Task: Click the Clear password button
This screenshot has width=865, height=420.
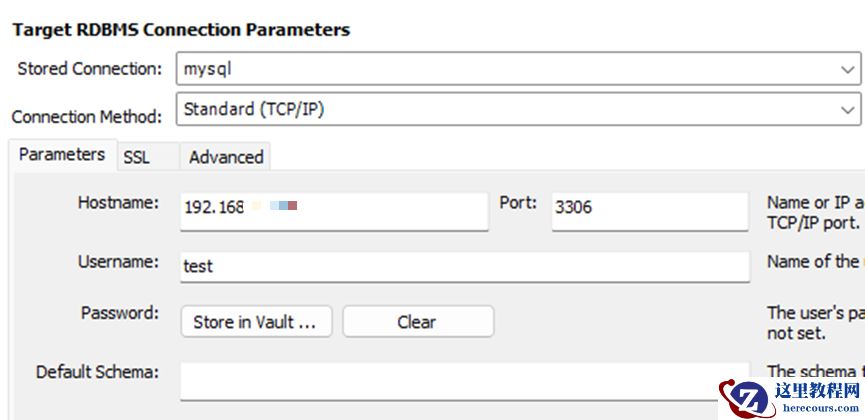Action: [x=417, y=322]
